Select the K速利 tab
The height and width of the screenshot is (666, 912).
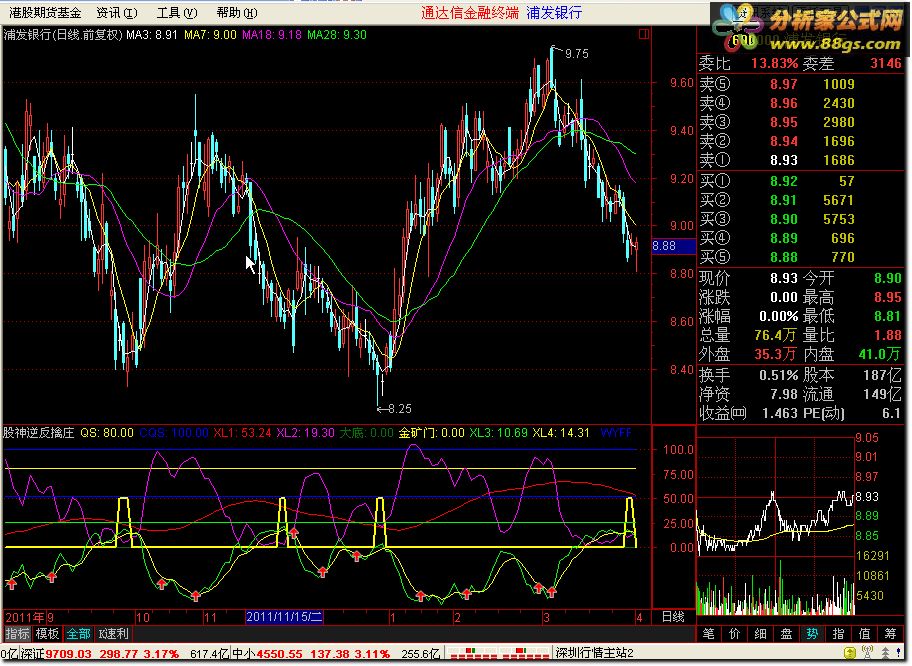(x=113, y=633)
